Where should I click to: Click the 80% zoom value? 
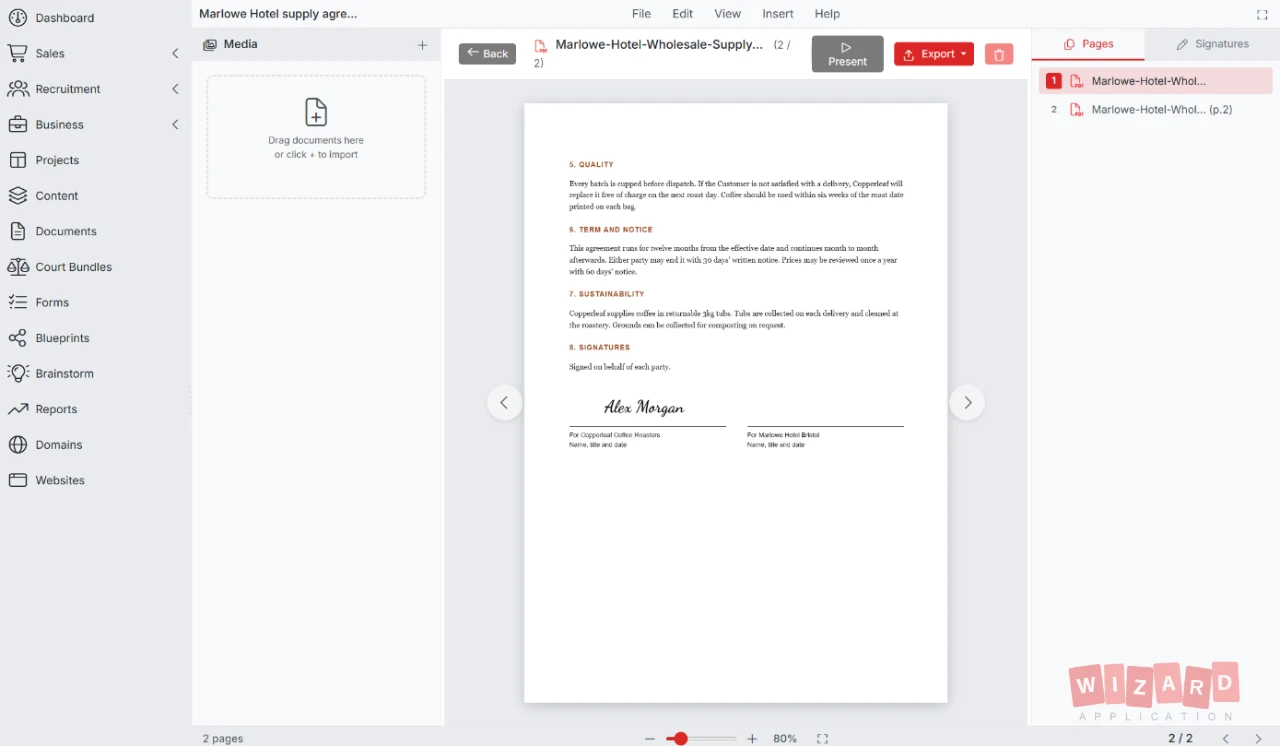click(785, 739)
